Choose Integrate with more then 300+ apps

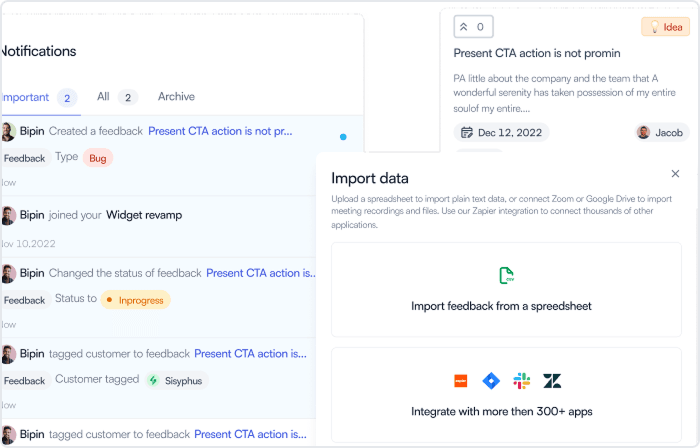tap(506, 394)
